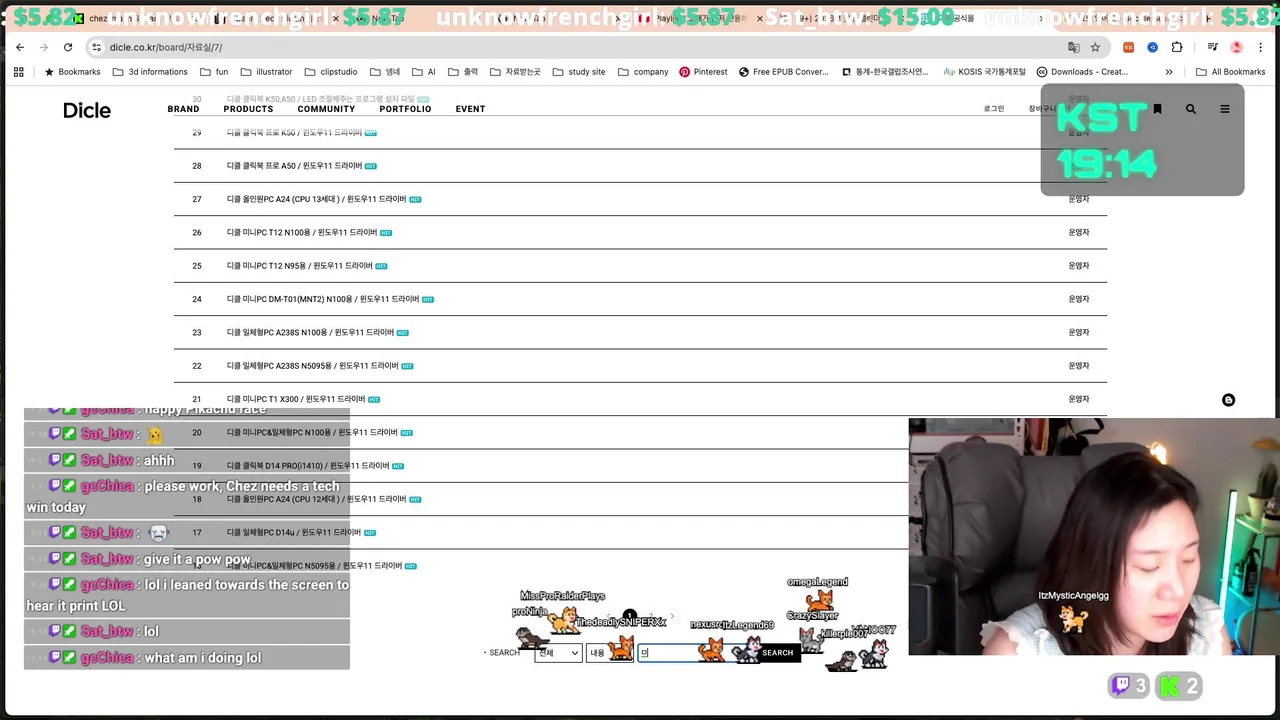This screenshot has width=1280, height=720.
Task: Open post 디클 클릭북 D14u 윈도우11 드라이버
Action: pyautogui.click(x=294, y=533)
